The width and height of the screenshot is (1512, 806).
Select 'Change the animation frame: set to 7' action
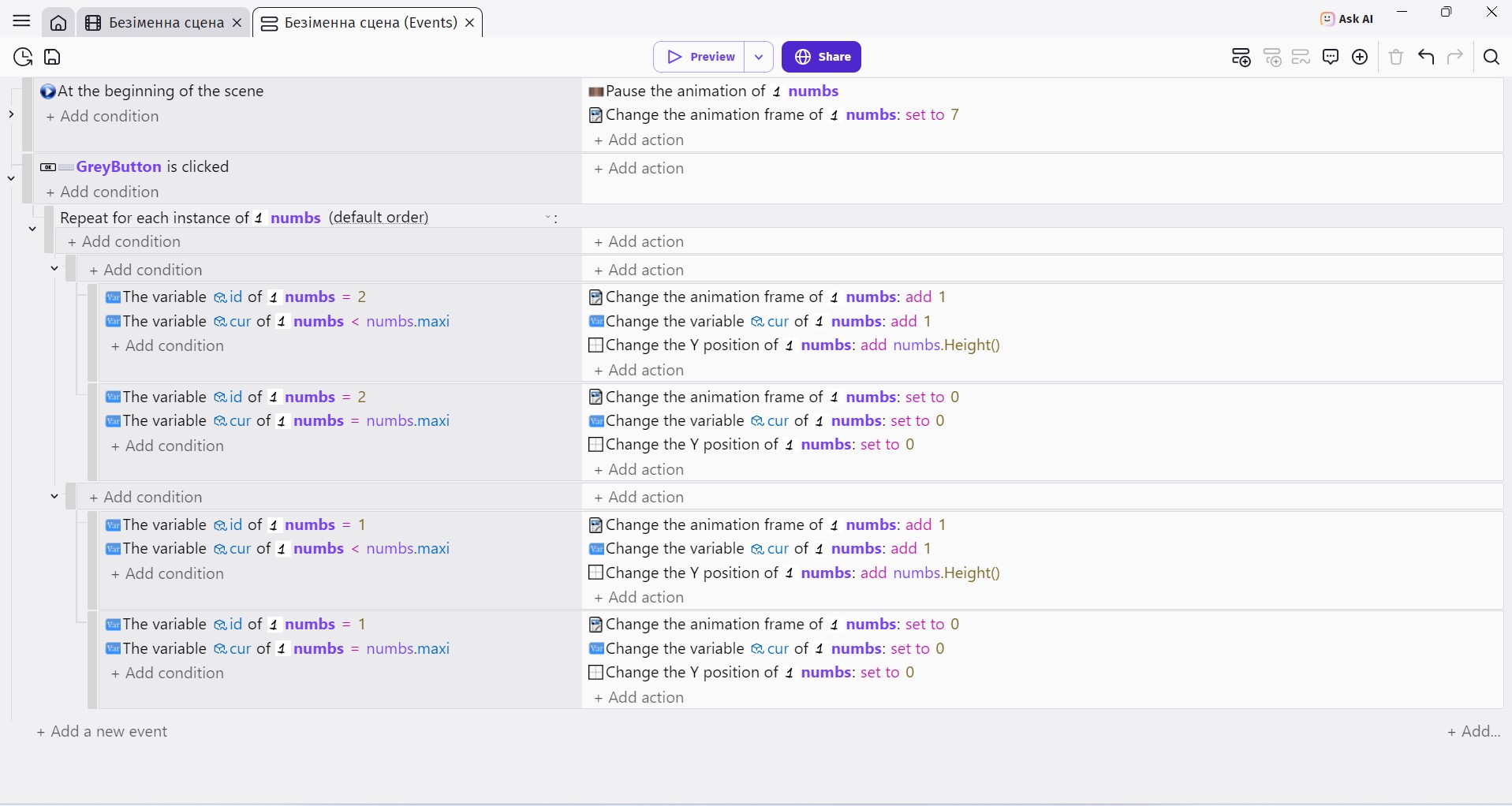click(774, 115)
